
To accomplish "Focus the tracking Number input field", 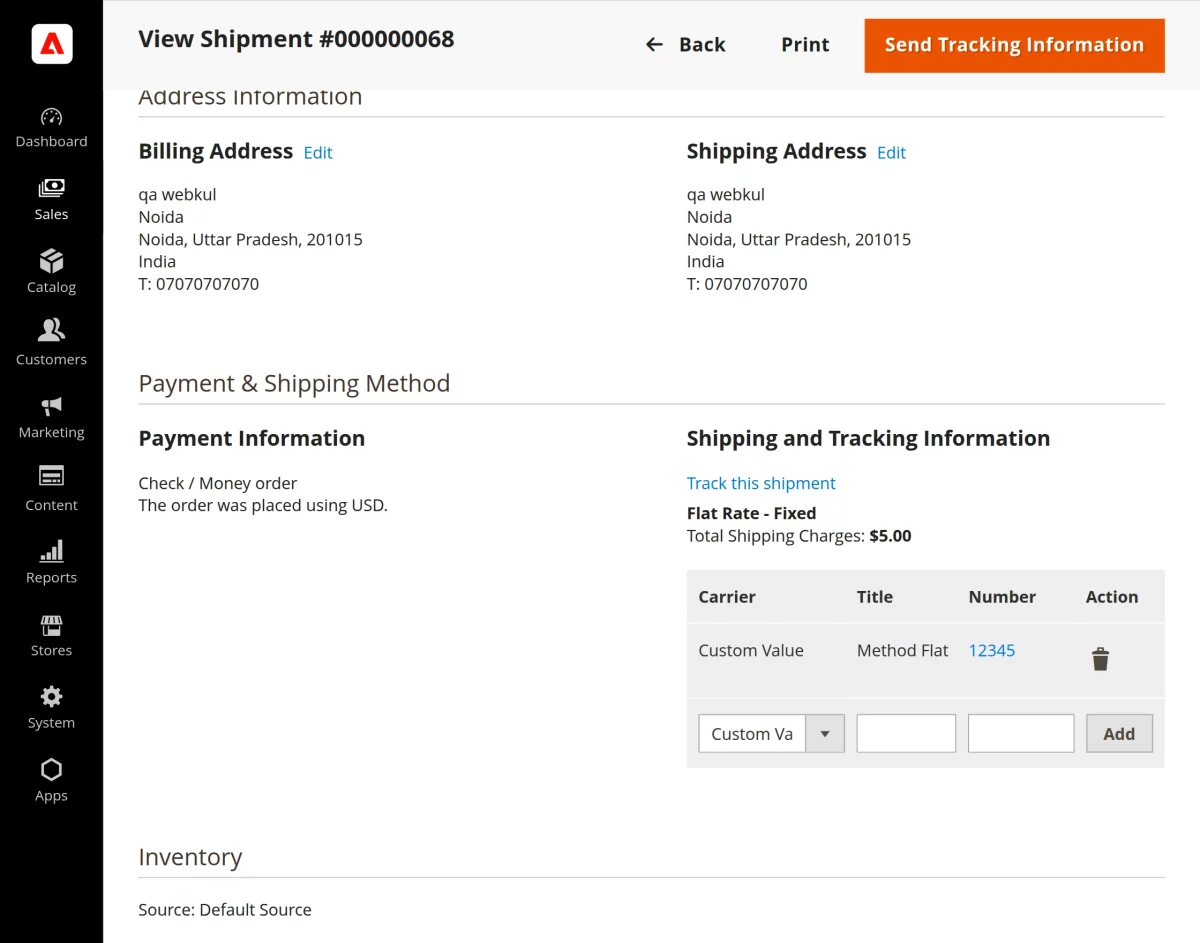I will 1021,733.
